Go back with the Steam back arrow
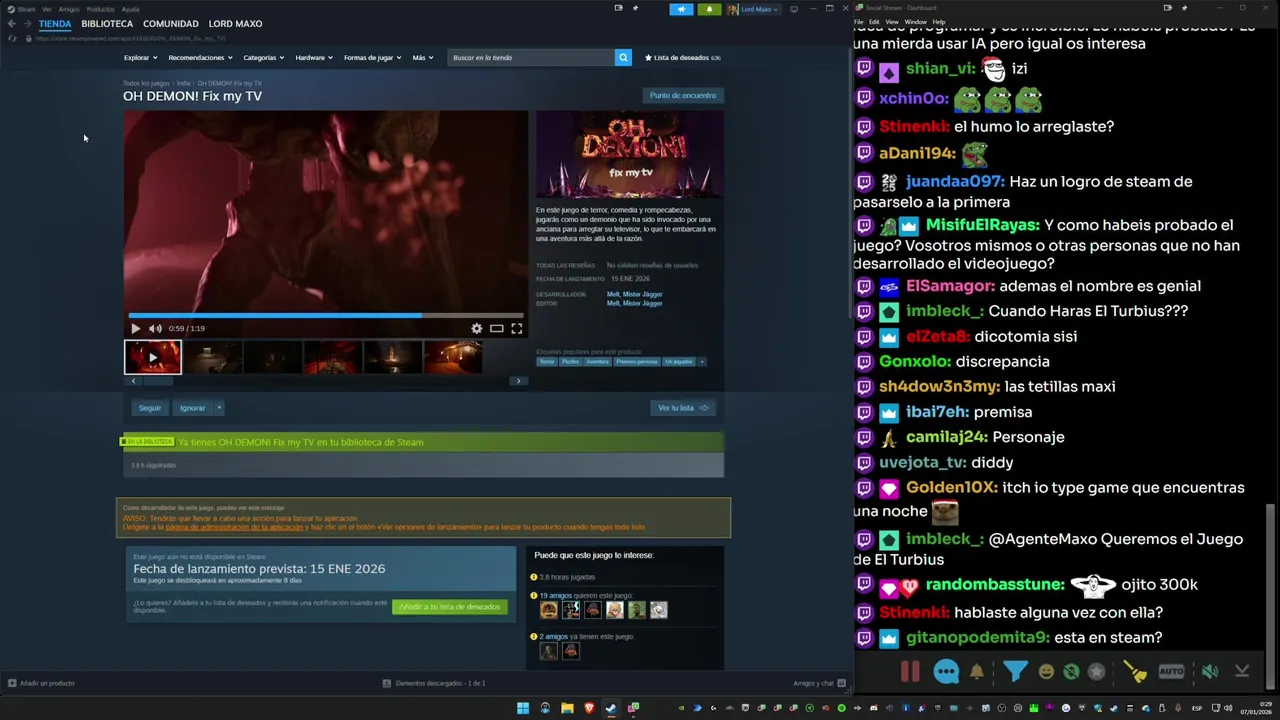The image size is (1280, 720). pyautogui.click(x=12, y=24)
